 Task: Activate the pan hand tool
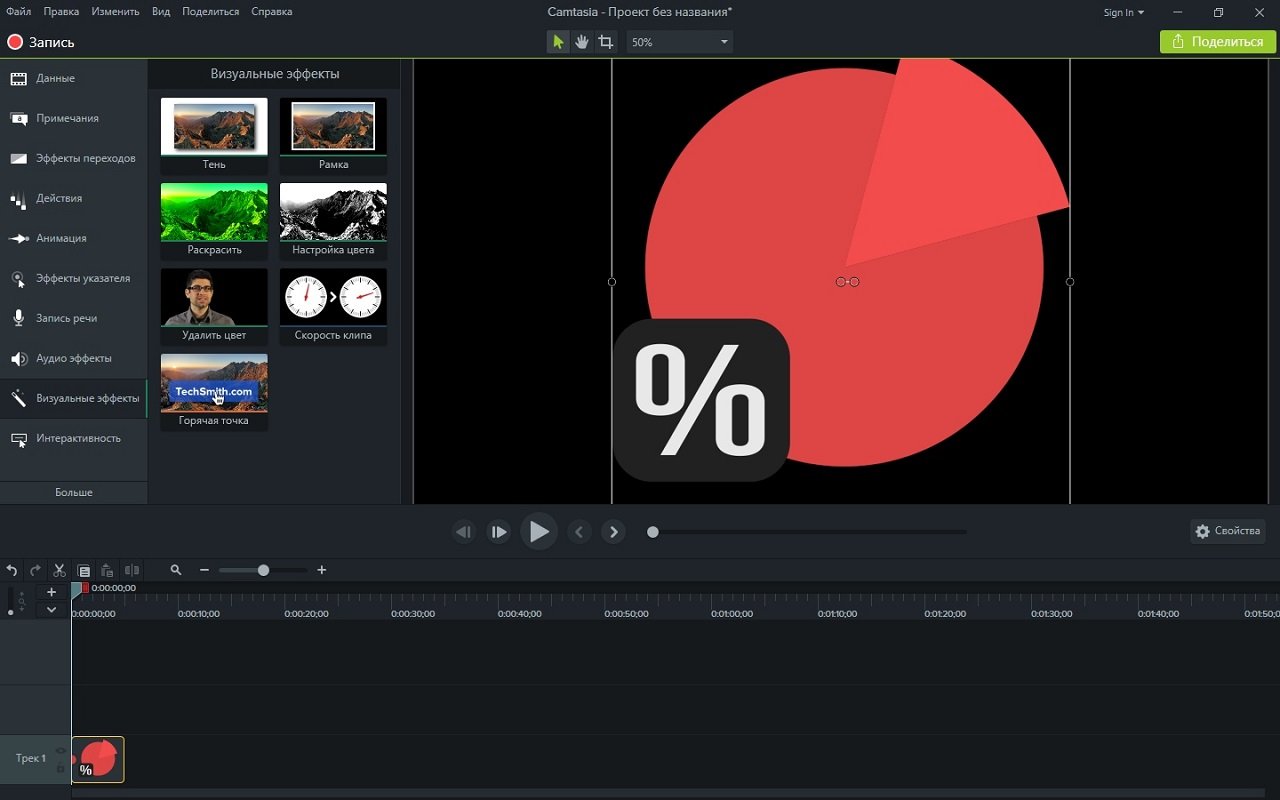coord(582,42)
